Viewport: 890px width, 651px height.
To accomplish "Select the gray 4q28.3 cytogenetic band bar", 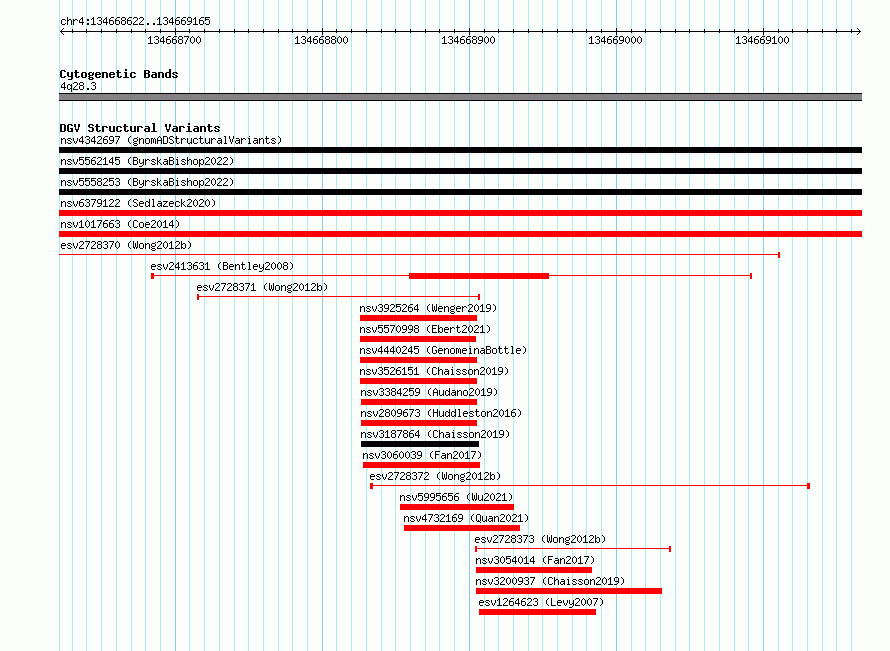I will (460, 97).
